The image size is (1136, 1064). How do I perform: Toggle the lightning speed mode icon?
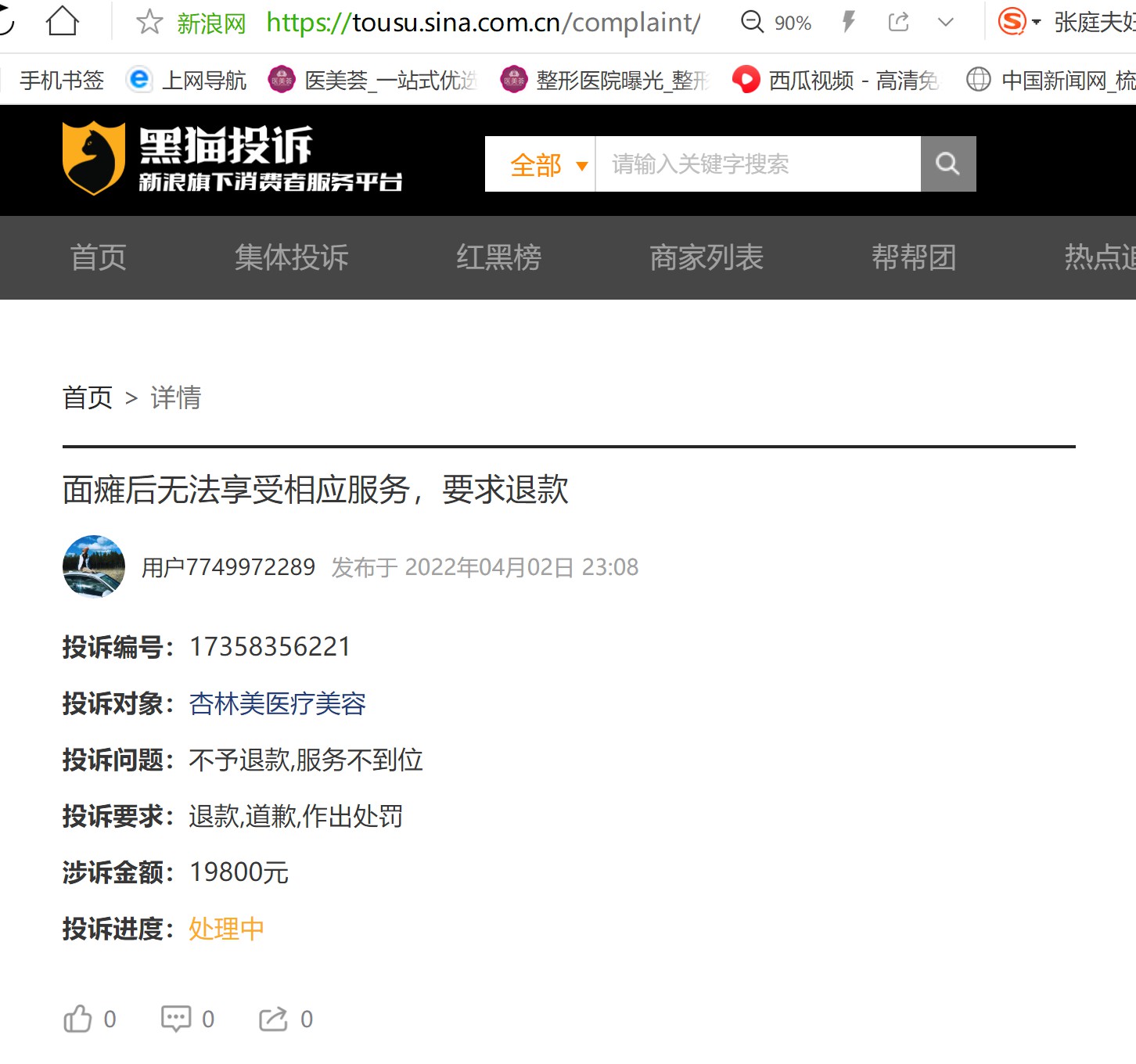click(x=849, y=22)
